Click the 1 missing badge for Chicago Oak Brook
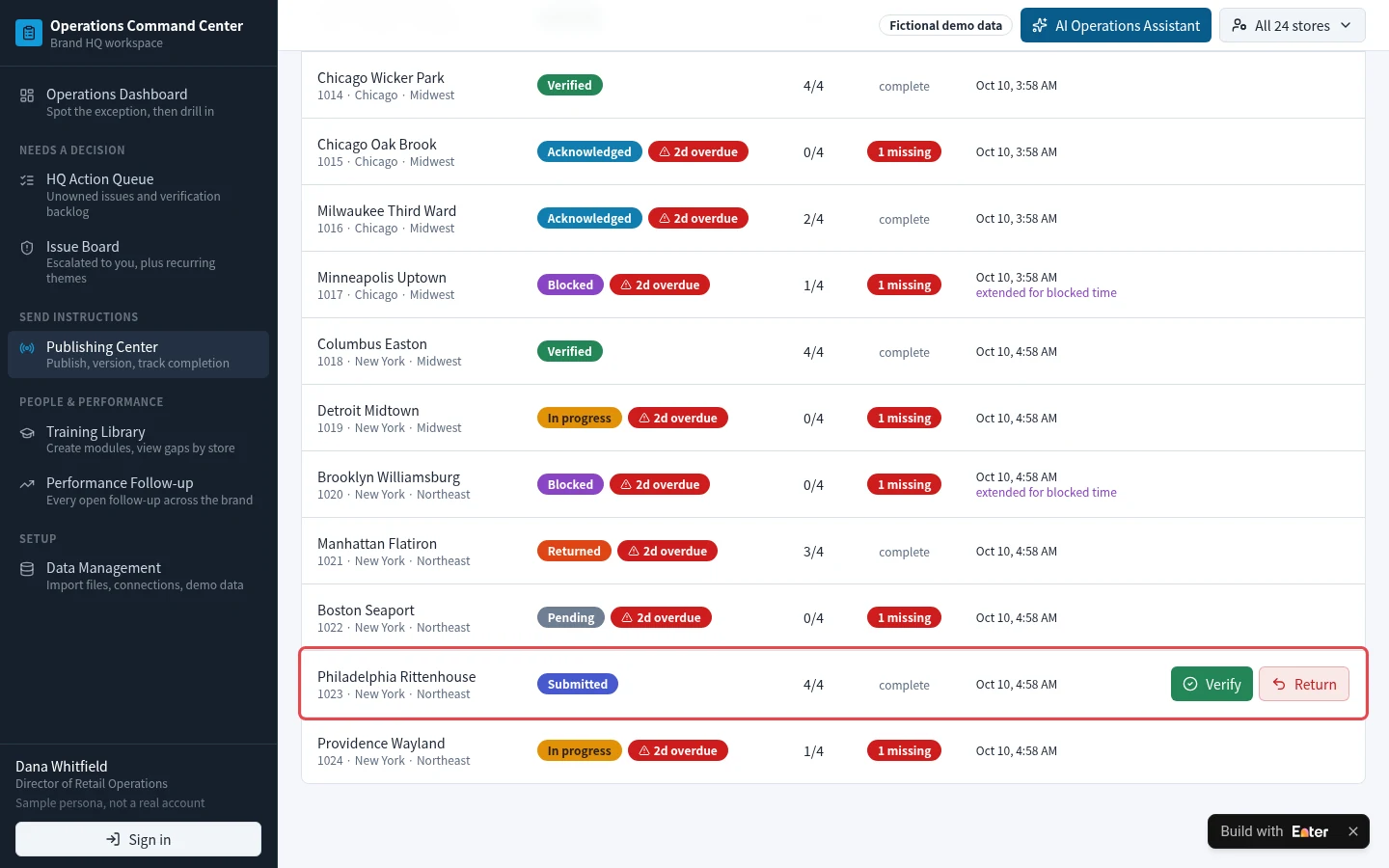This screenshot has width=1389, height=868. (x=904, y=151)
